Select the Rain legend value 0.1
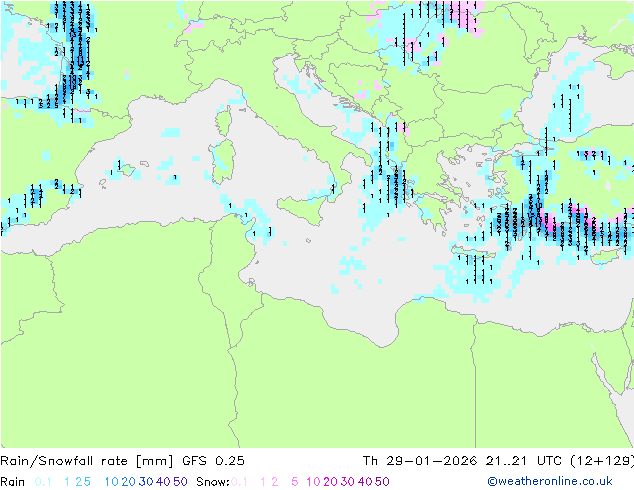 (x=43, y=482)
